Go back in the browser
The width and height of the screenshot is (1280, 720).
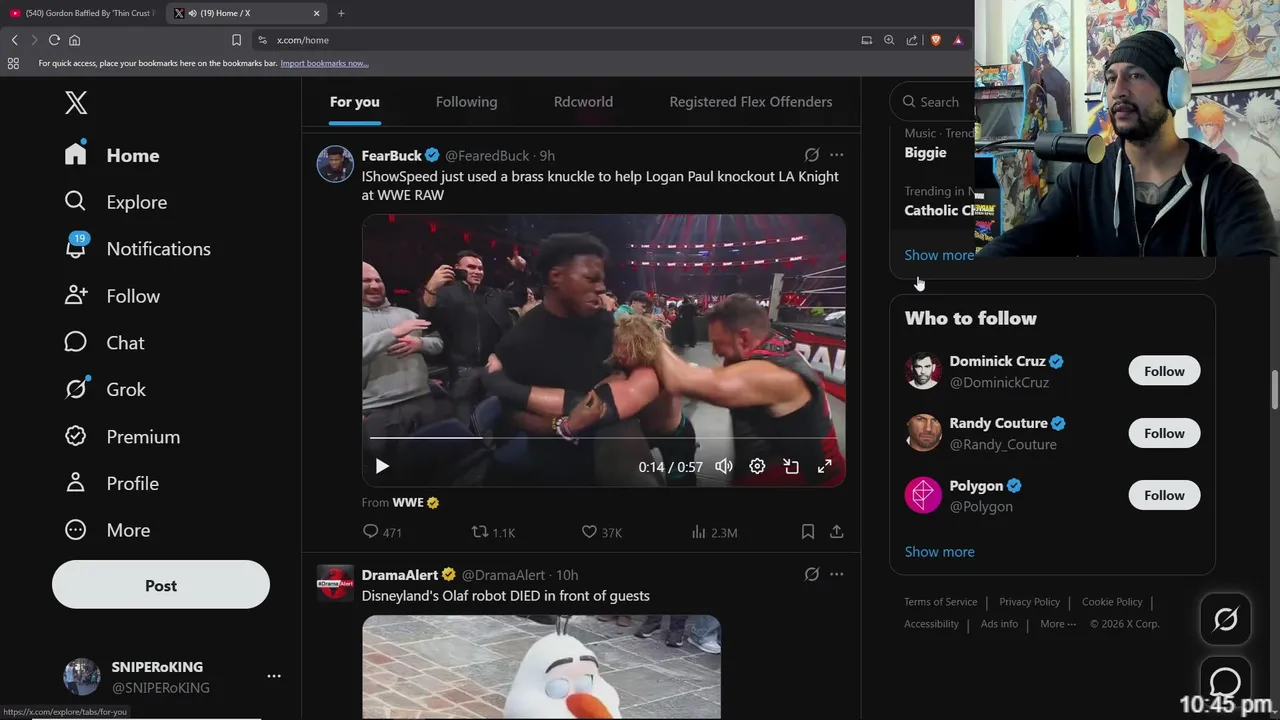point(14,40)
